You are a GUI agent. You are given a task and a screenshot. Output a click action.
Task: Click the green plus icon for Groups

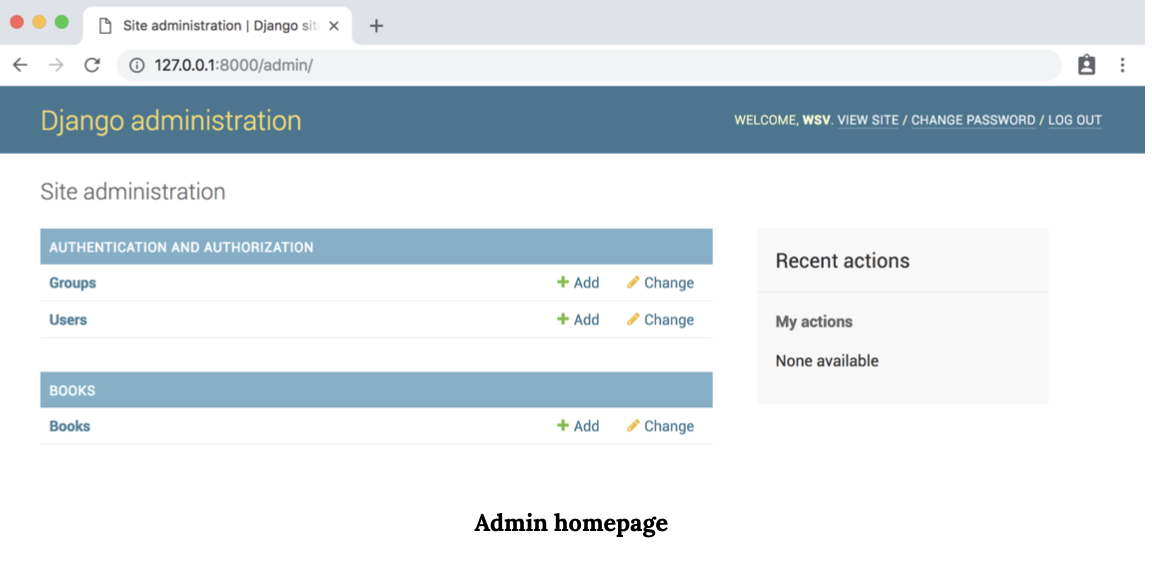[563, 282]
